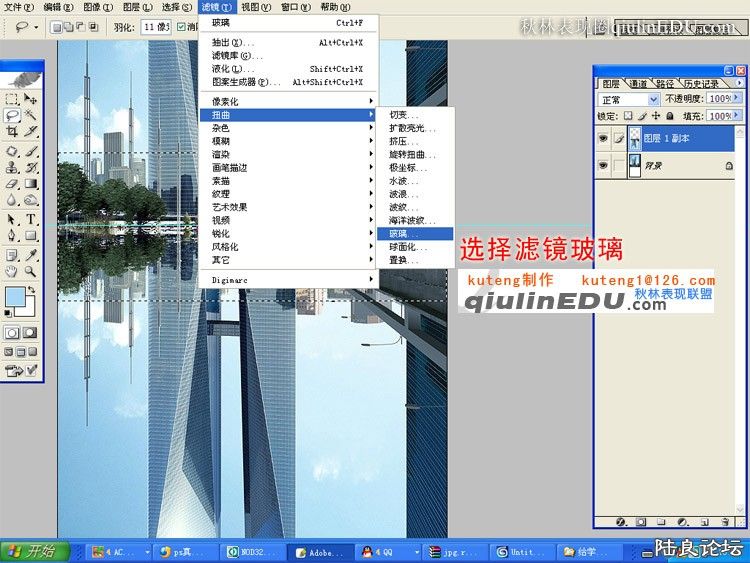Choose 玻璃... in the distort submenu
The height and width of the screenshot is (563, 750).
pos(405,233)
